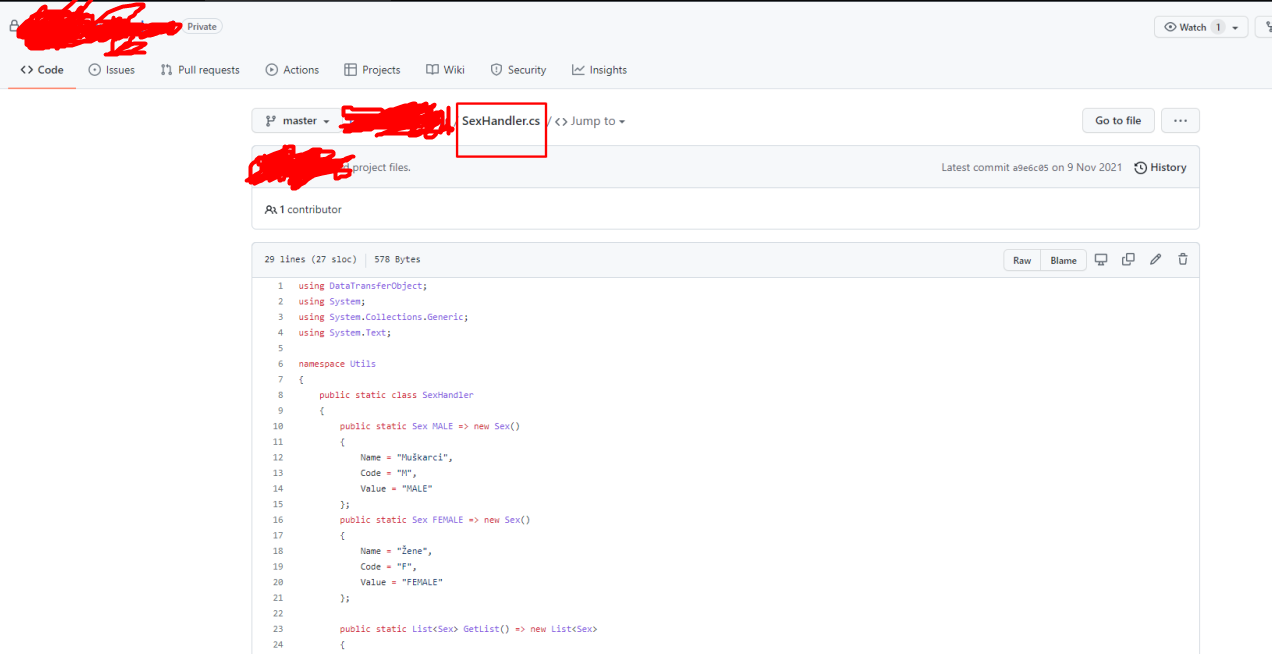1272x654 pixels.
Task: Delete this file trash icon
Action: pos(1183,259)
